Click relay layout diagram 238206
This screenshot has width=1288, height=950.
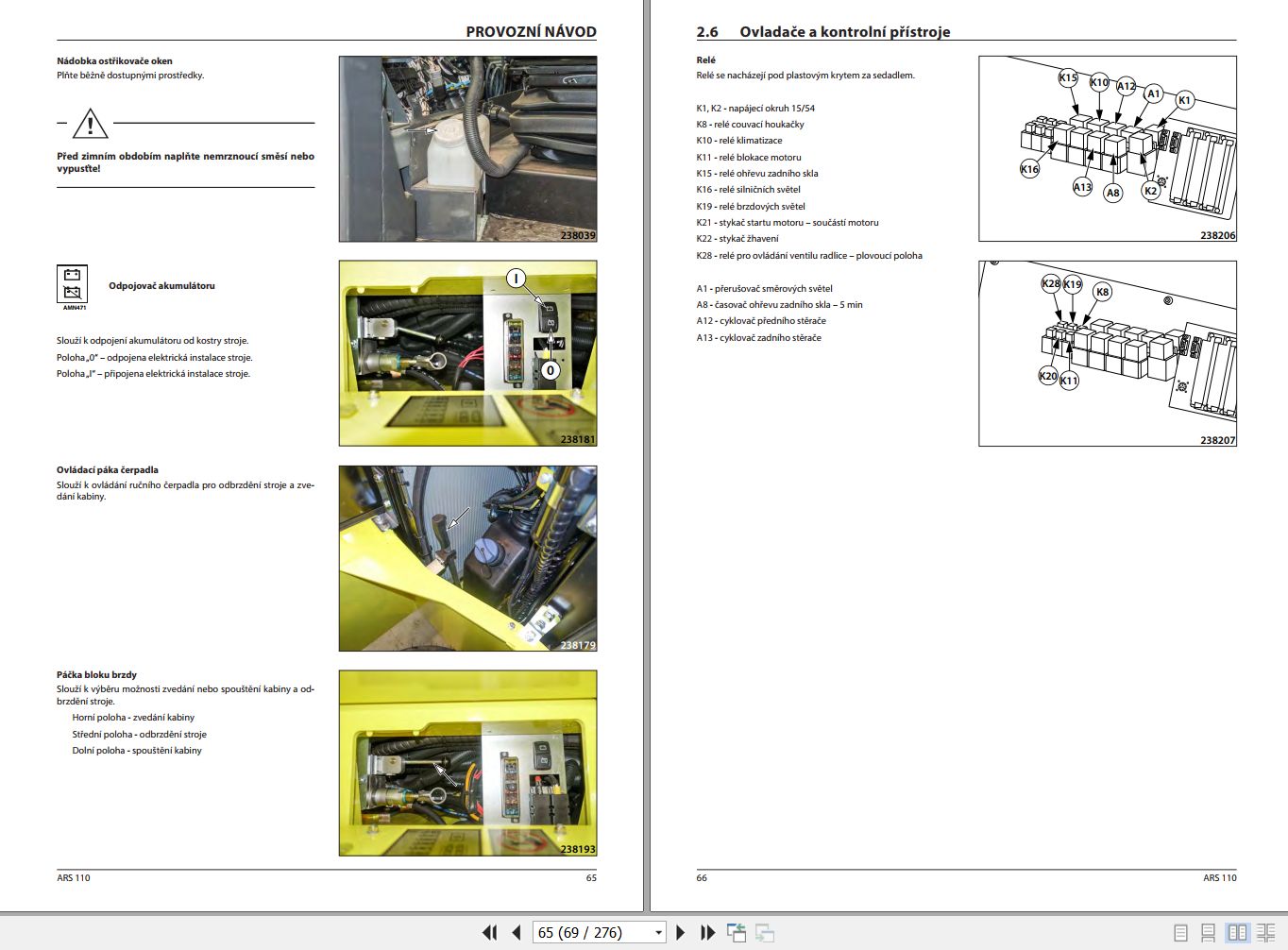click(x=1109, y=147)
